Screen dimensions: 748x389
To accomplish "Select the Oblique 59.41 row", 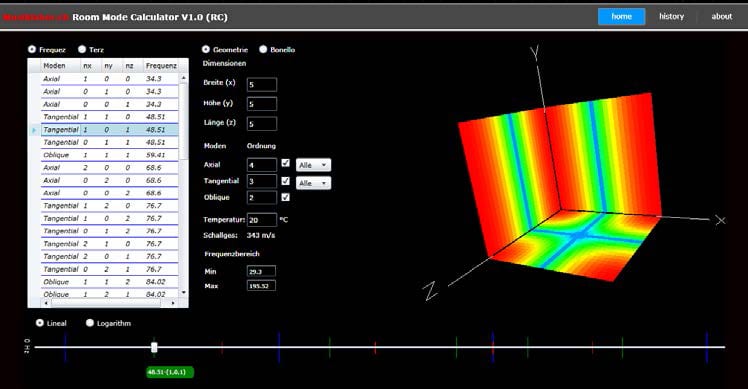I will coord(110,155).
